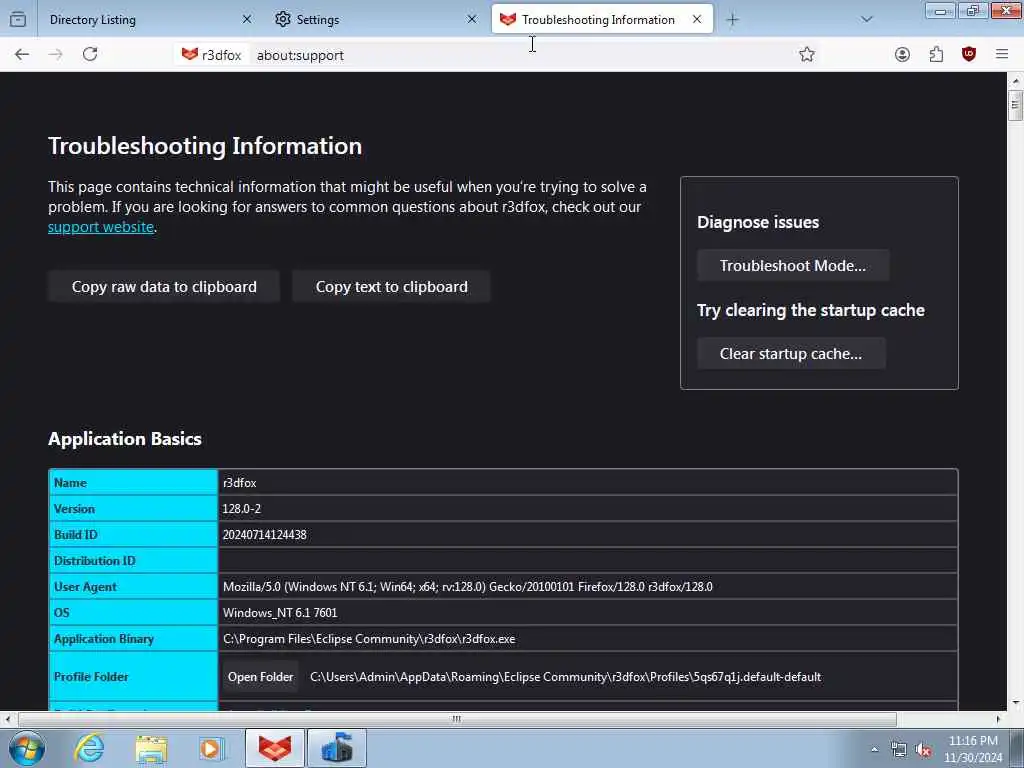The image size is (1024, 768).
Task: Click the network tray icon
Action: coord(899,750)
